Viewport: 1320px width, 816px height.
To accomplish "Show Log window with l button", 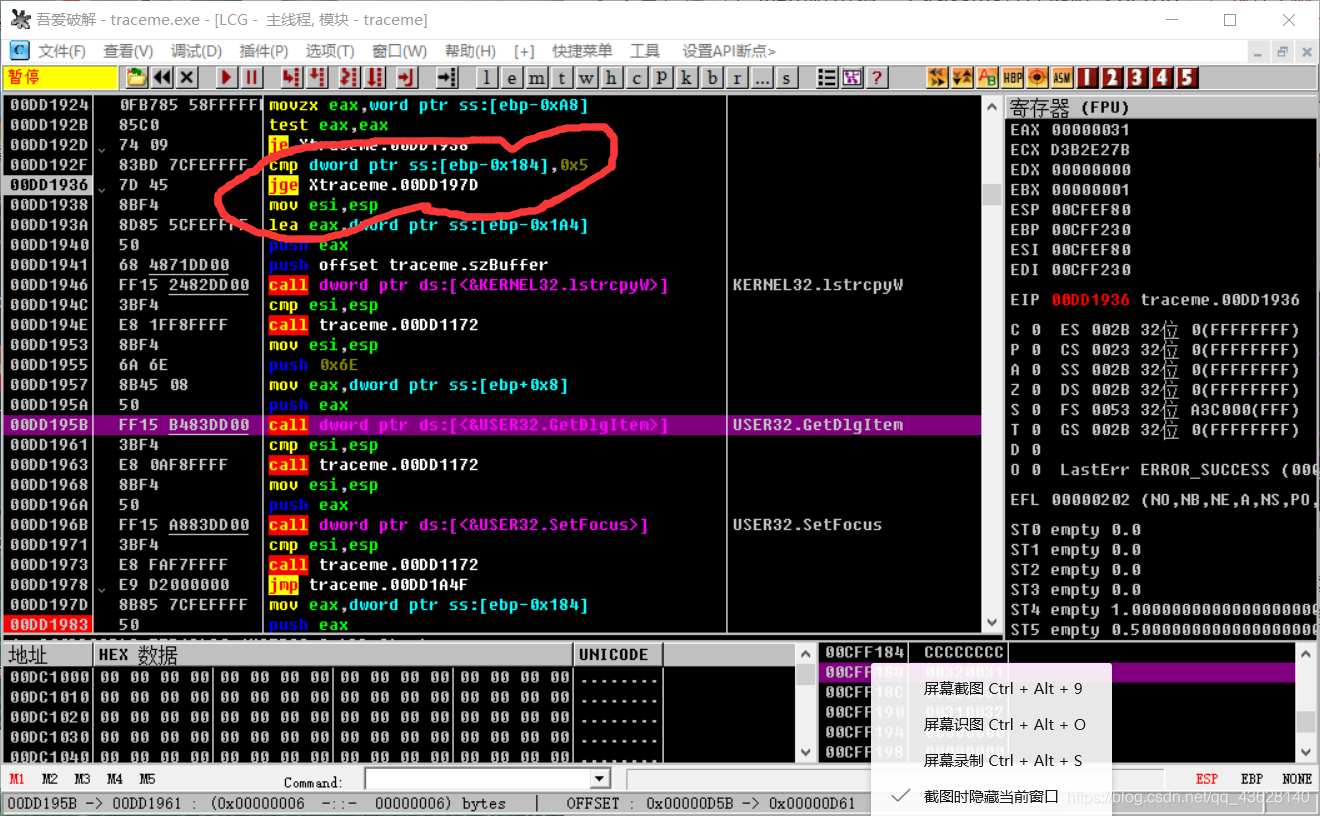I will [x=487, y=77].
